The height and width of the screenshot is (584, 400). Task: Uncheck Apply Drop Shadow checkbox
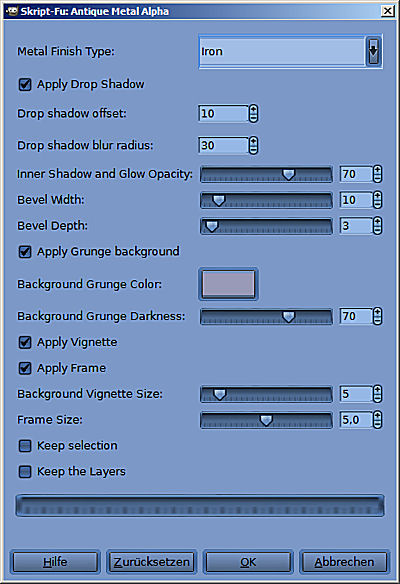(25, 84)
